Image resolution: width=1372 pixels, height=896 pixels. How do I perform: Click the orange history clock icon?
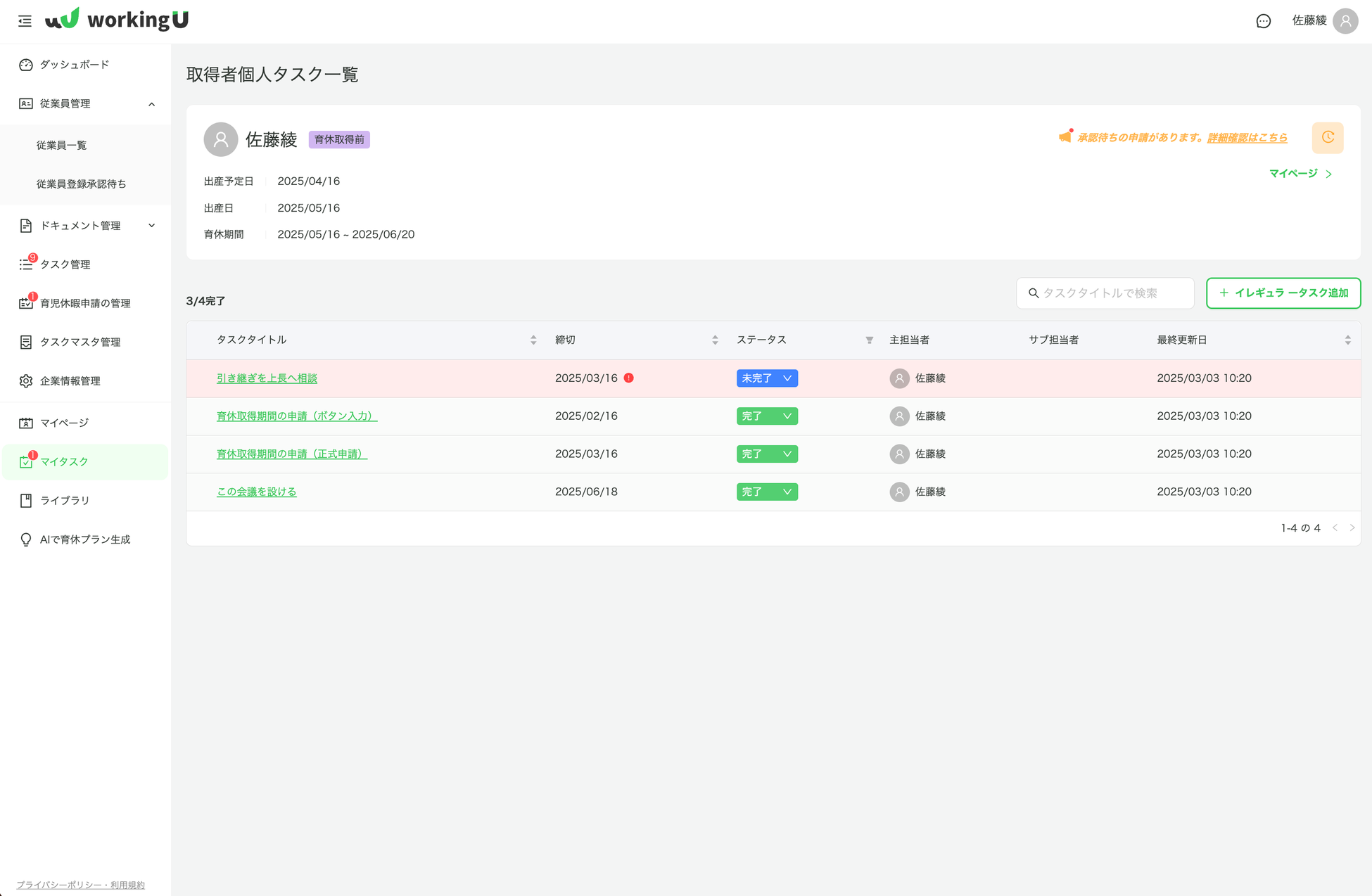[x=1327, y=138]
